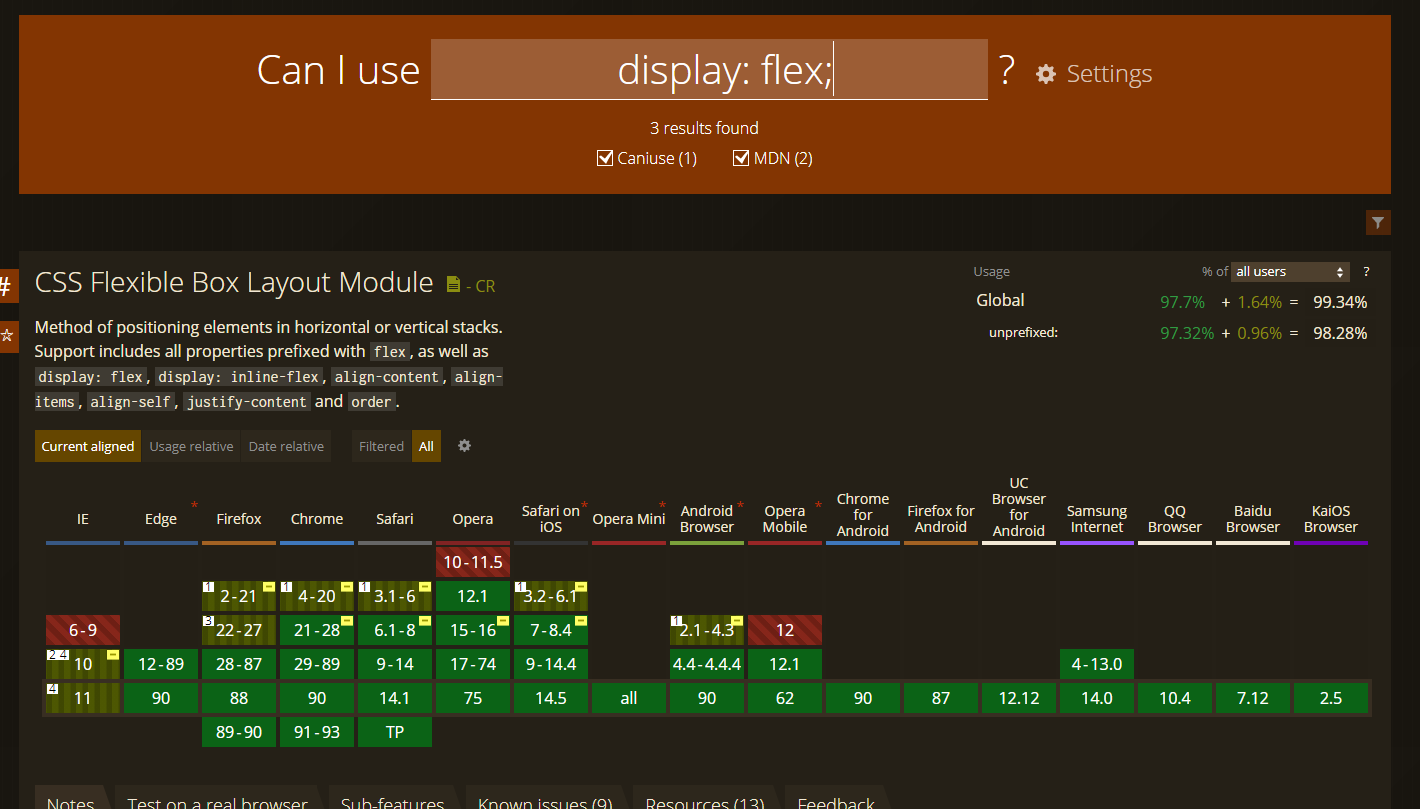1420x809 pixels.
Task: Click the Samsung Internet column header
Action: [x=1097, y=519]
